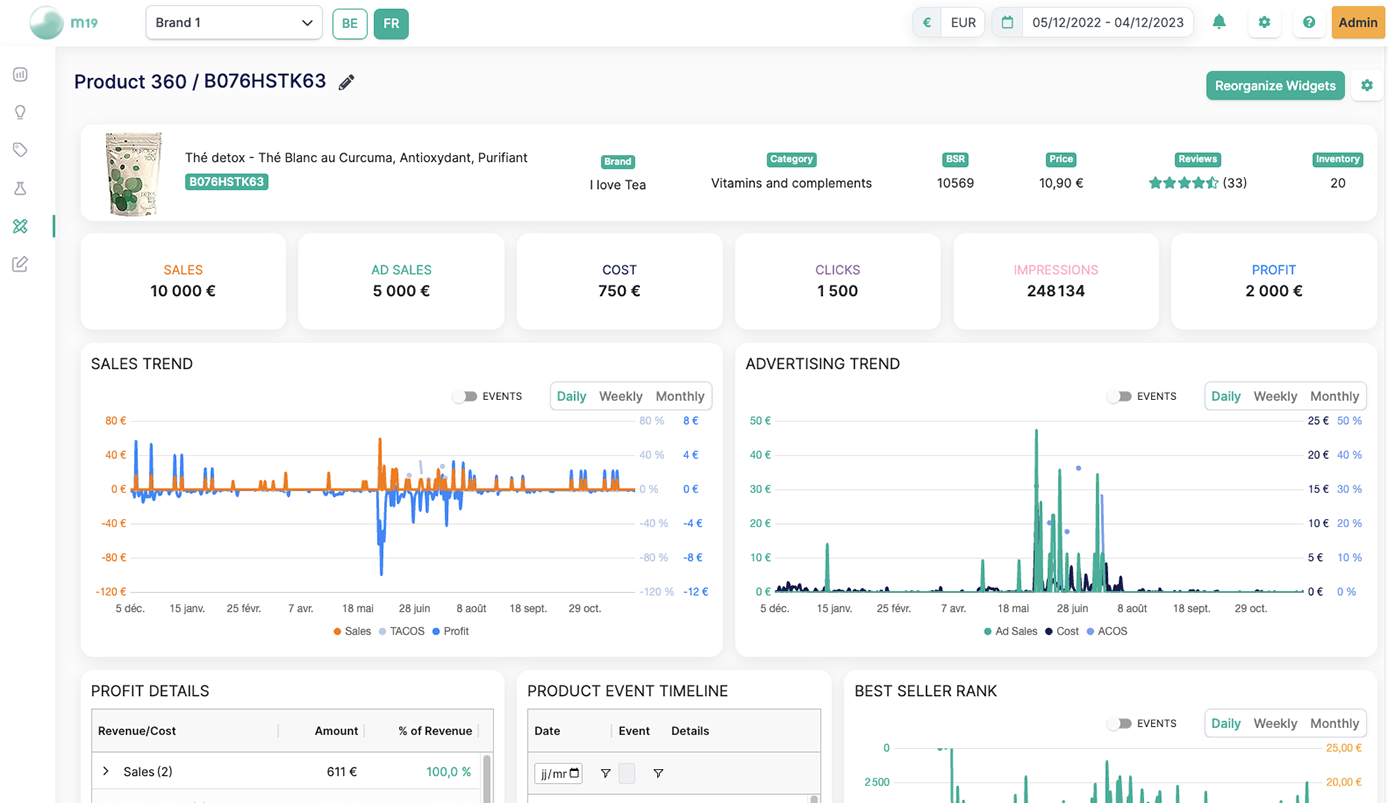Select the active crossed-tools sidebar icon
The width and height of the screenshot is (1388, 803).
[20, 226]
